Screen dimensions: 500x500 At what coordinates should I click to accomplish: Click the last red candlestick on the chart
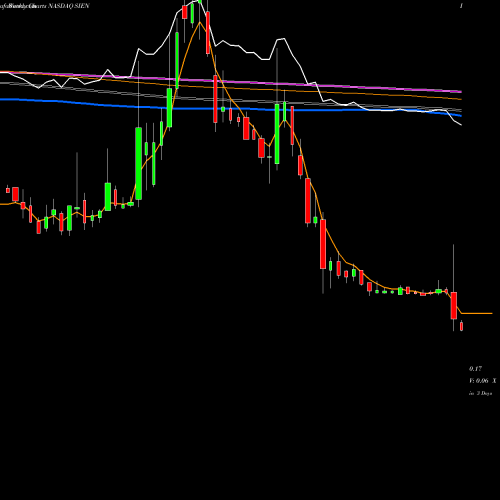click(x=461, y=326)
